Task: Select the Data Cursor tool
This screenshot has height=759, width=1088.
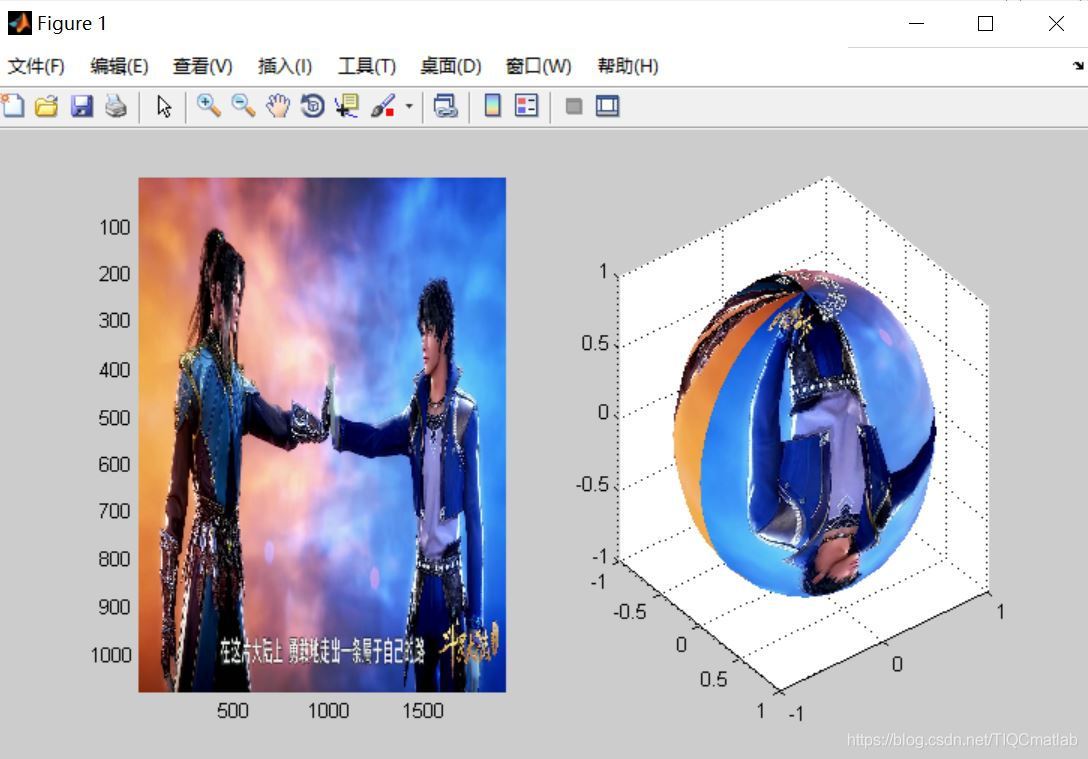Action: coord(346,106)
